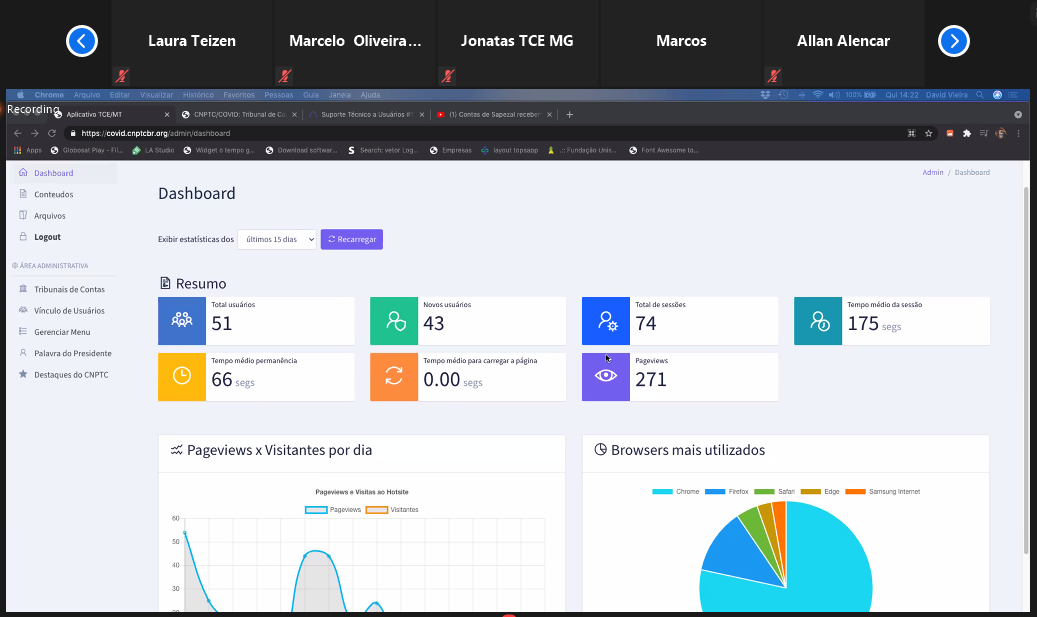The width and height of the screenshot is (1037, 617).
Task: Click the Tempo médio da sessão icon
Action: [818, 321]
